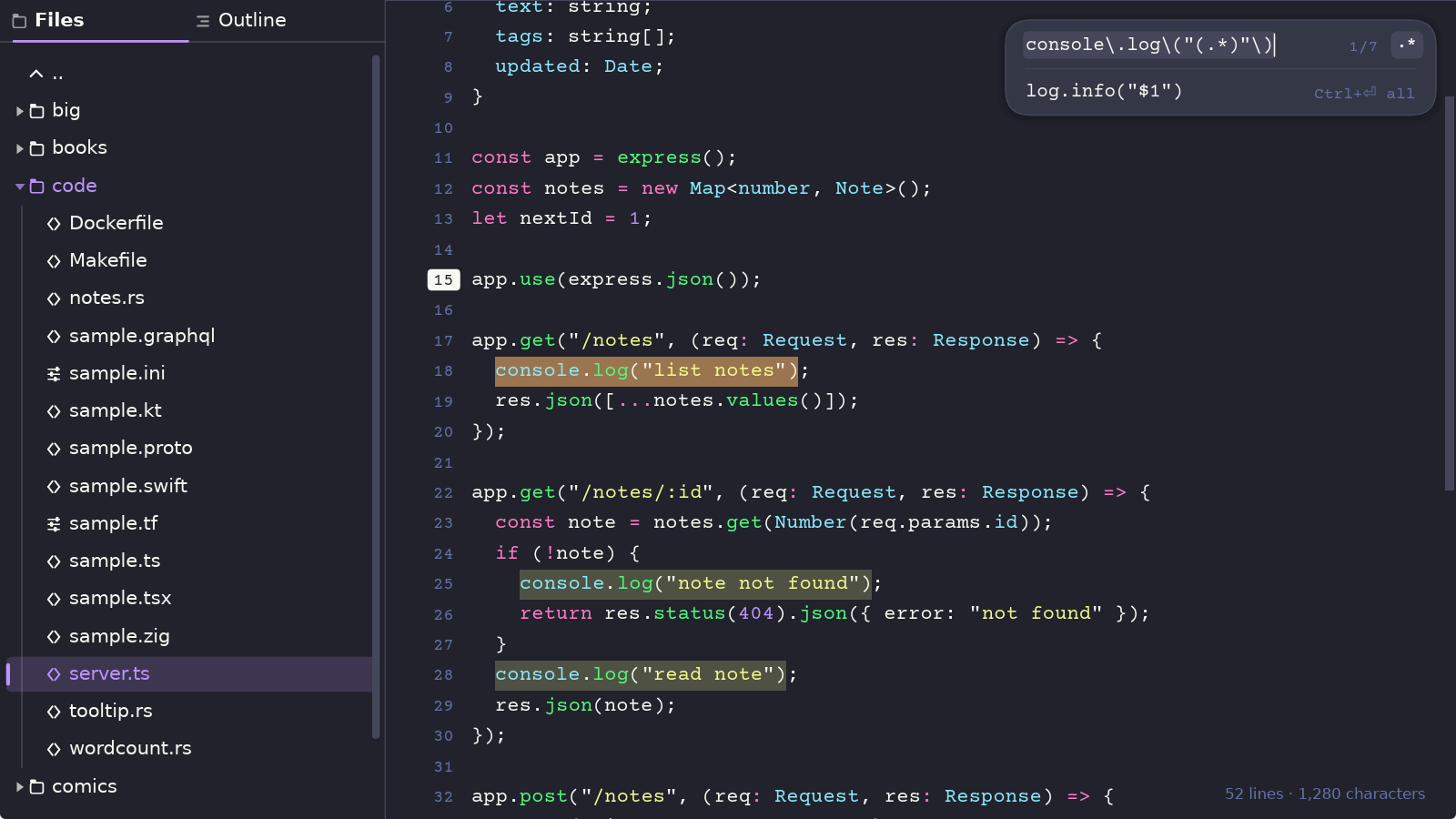
Task: Open sample.tf file
Action: [x=189, y=523]
